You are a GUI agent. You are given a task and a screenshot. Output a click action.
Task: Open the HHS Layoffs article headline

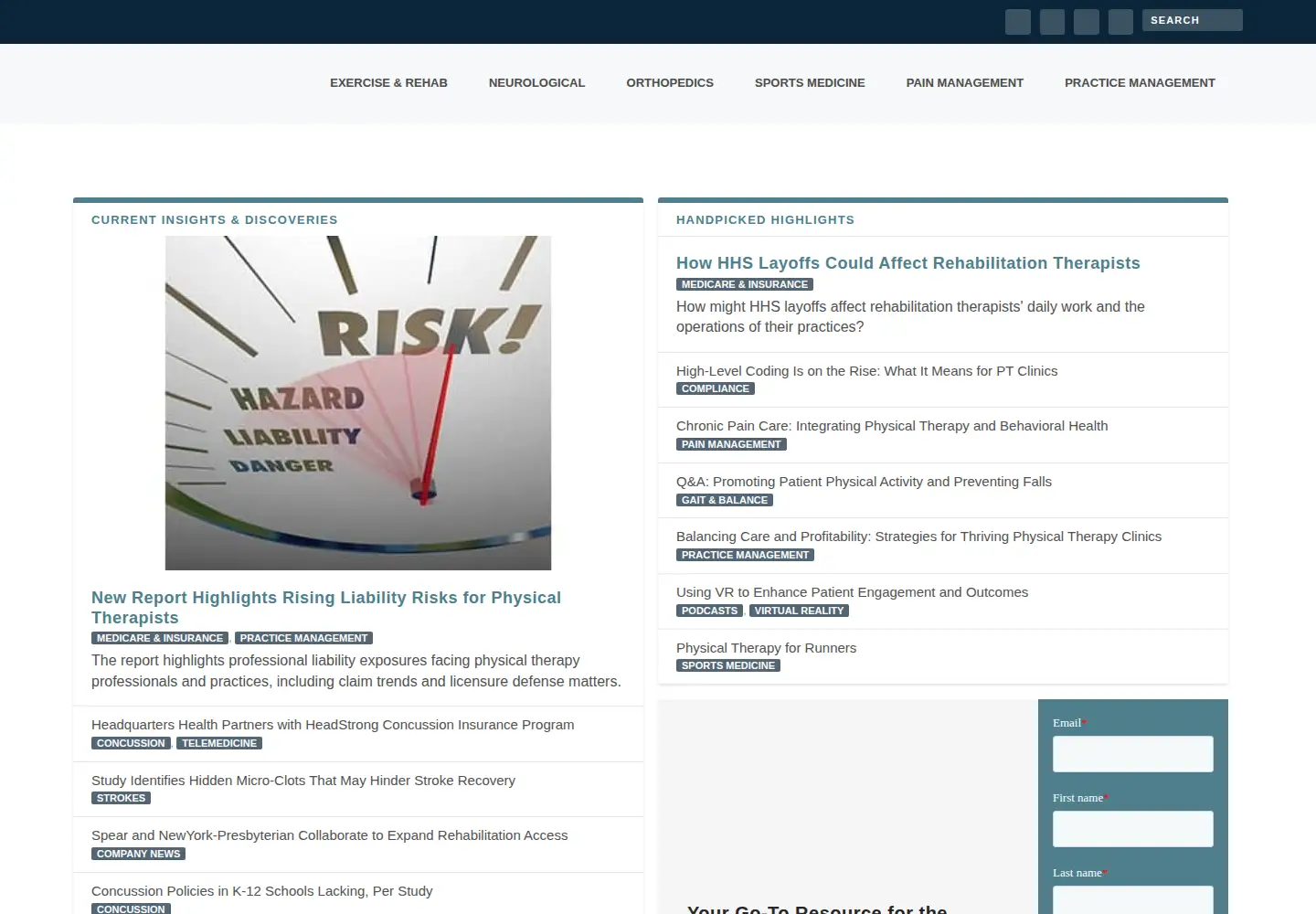[x=908, y=263]
